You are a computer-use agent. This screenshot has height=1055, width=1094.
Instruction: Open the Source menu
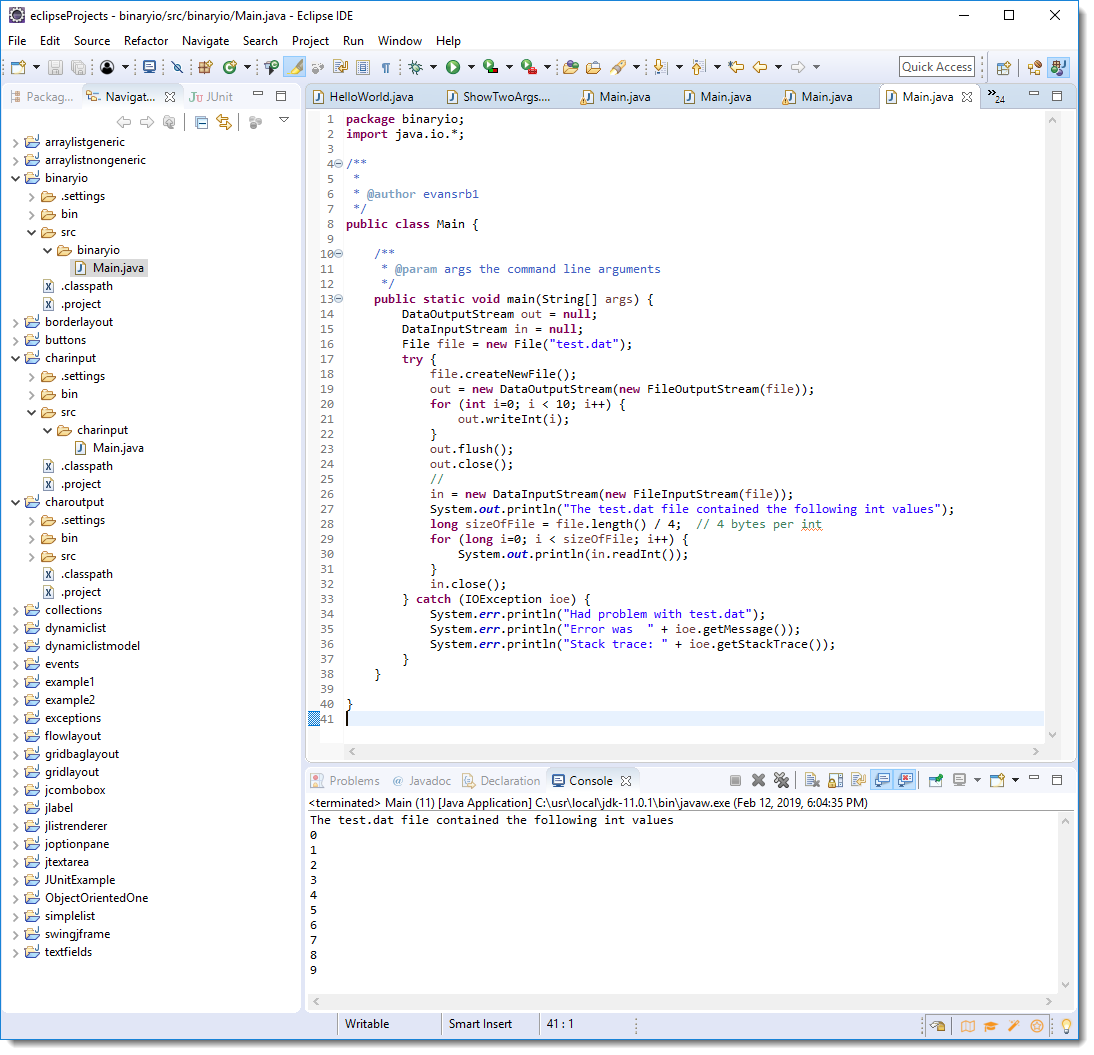tap(91, 40)
